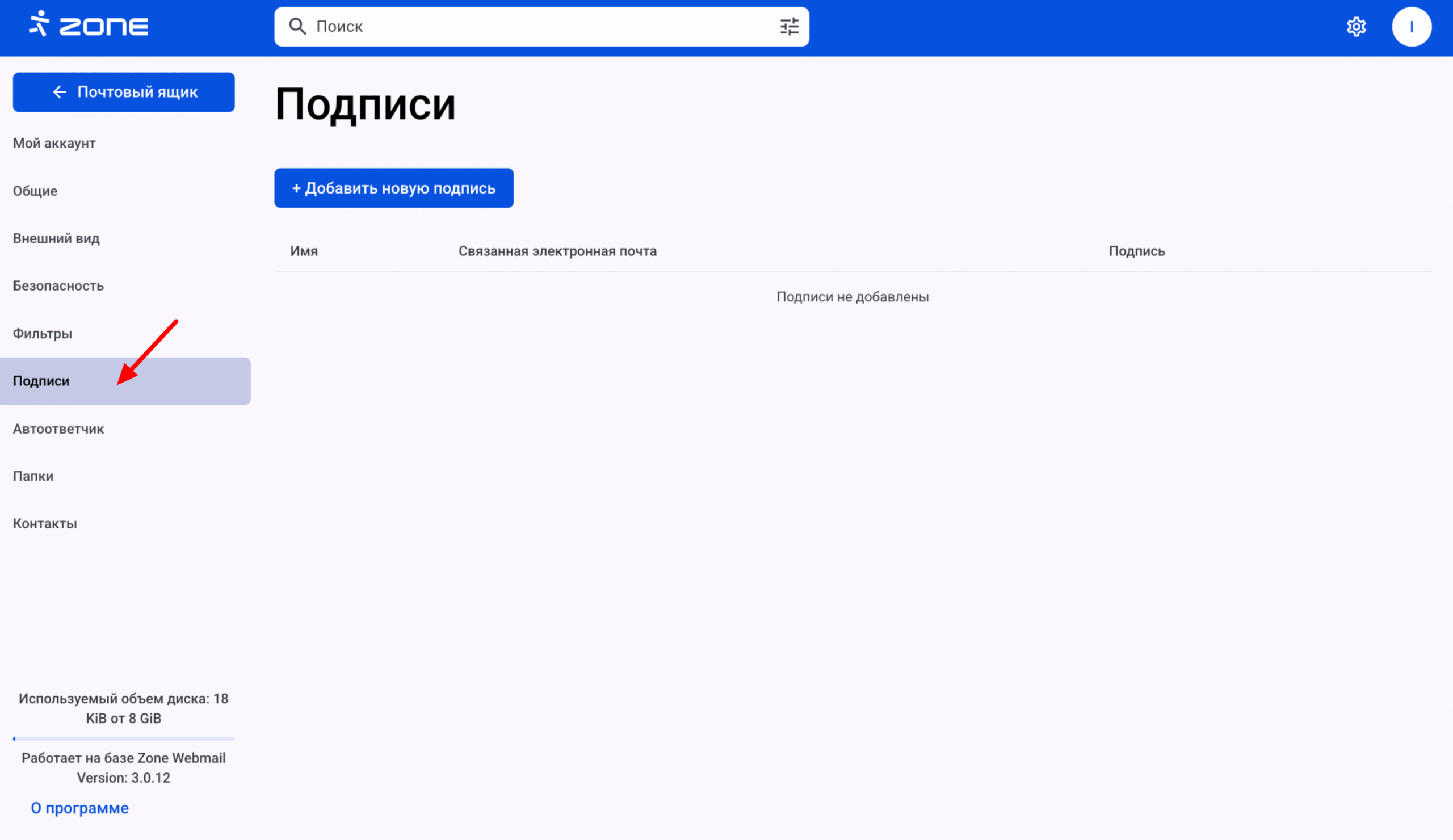Click the disk usage progress bar
This screenshot has height=840, width=1453.
[x=123, y=738]
